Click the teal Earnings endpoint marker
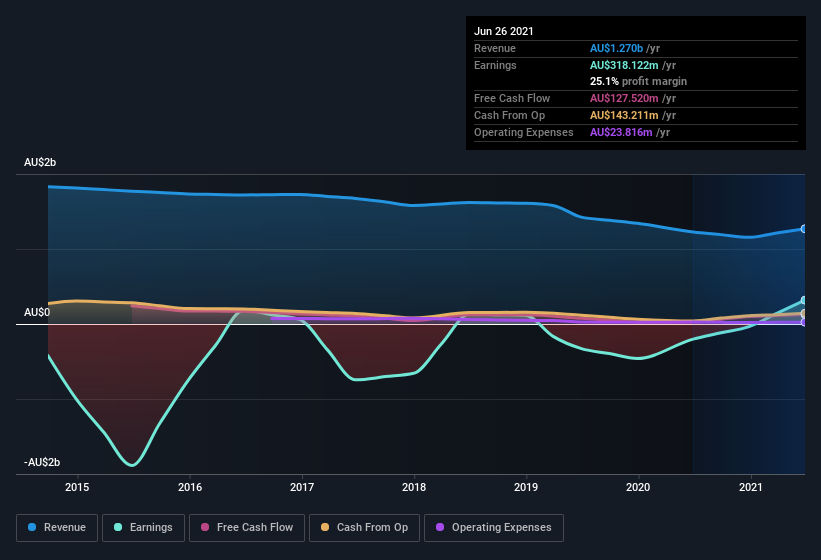 click(804, 300)
